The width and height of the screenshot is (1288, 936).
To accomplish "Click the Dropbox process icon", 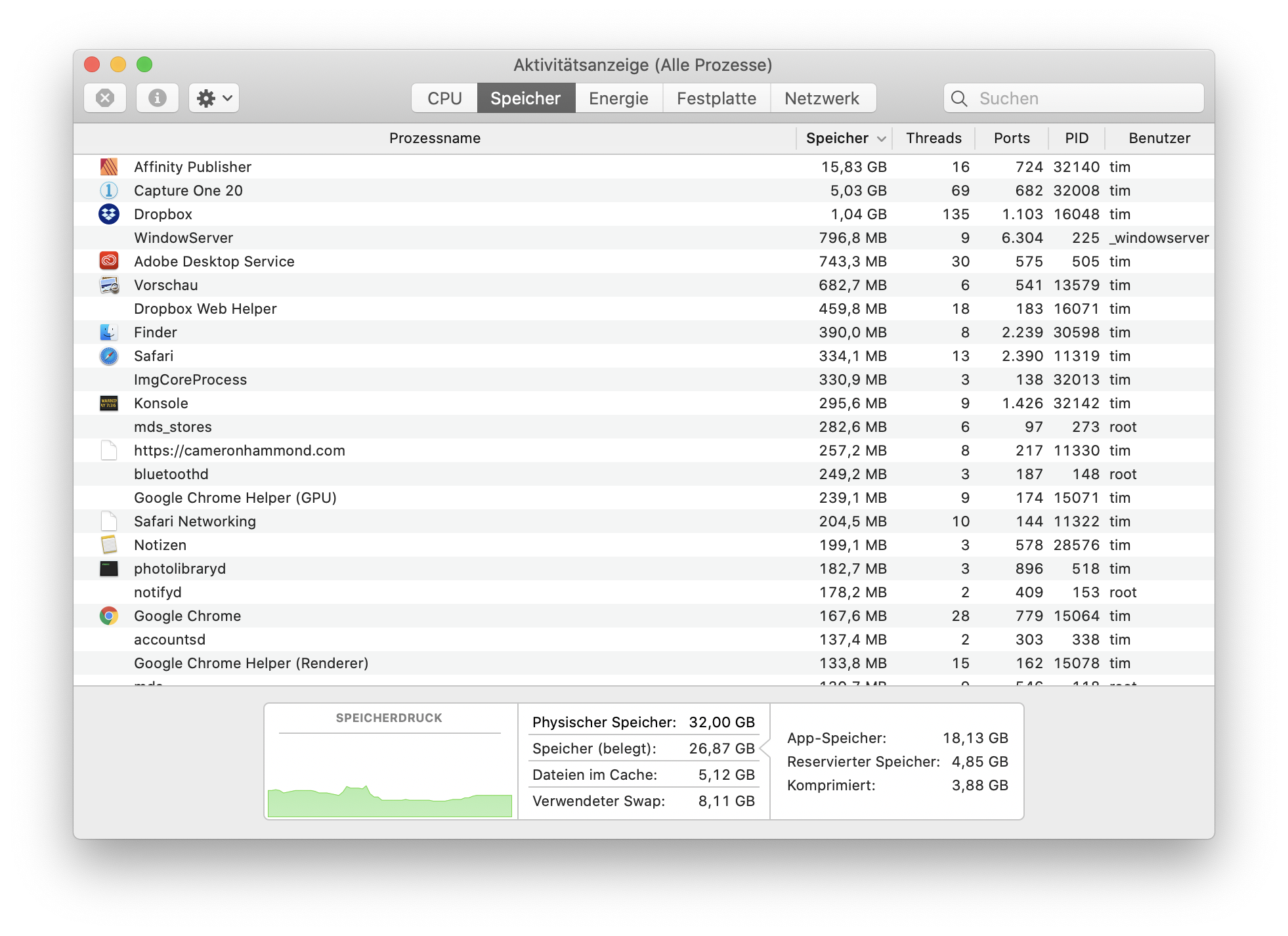I will pyautogui.click(x=109, y=214).
